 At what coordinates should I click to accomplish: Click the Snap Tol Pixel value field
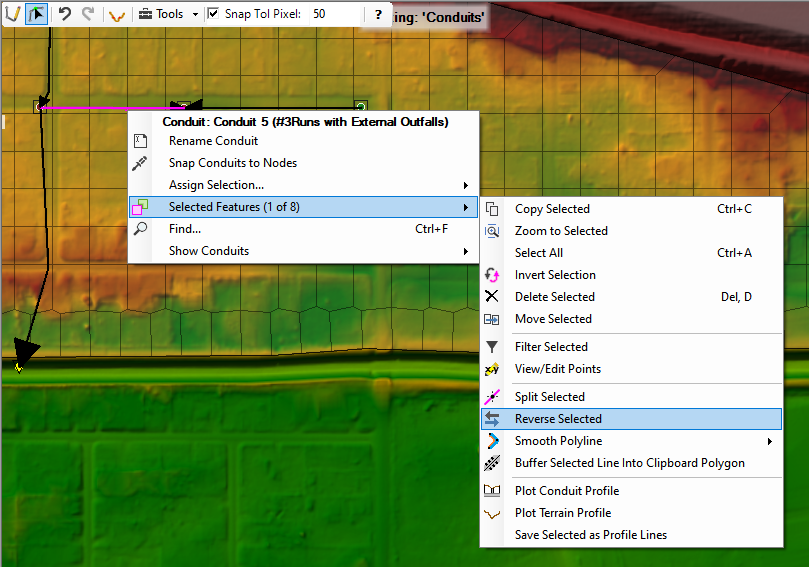(330, 15)
